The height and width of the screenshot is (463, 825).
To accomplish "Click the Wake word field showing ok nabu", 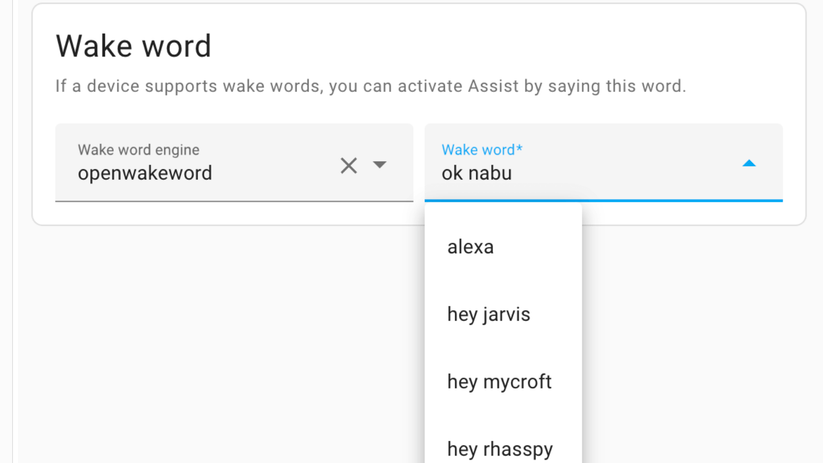I will [x=603, y=163].
